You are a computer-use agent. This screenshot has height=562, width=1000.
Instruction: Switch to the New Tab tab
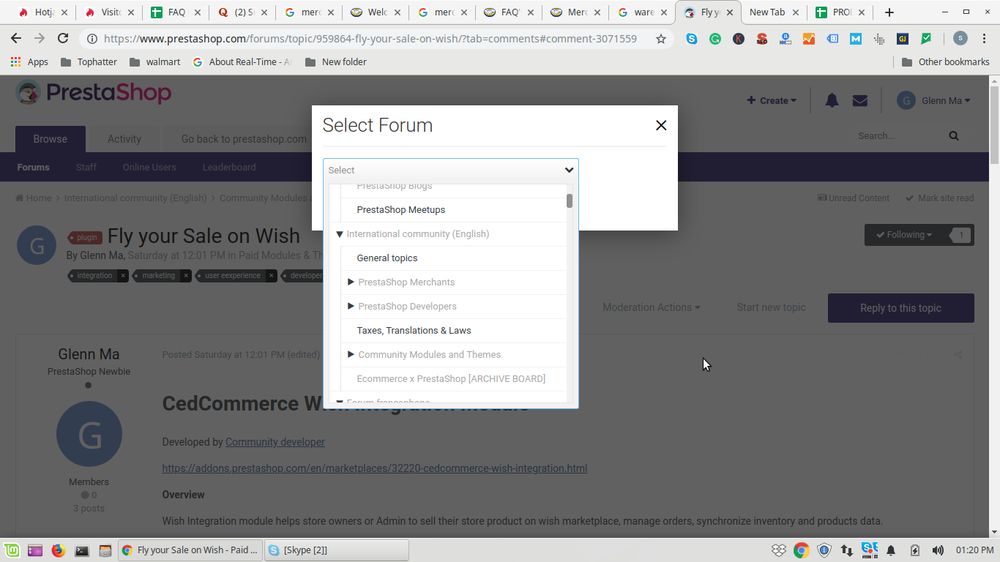(767, 12)
